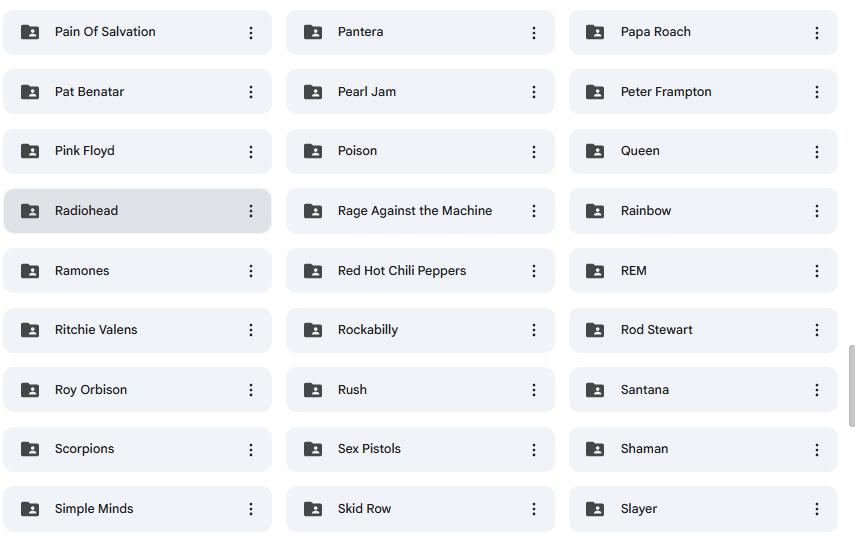Click the shared folder icon next to Queen
This screenshot has width=855, height=539.
pyautogui.click(x=595, y=151)
